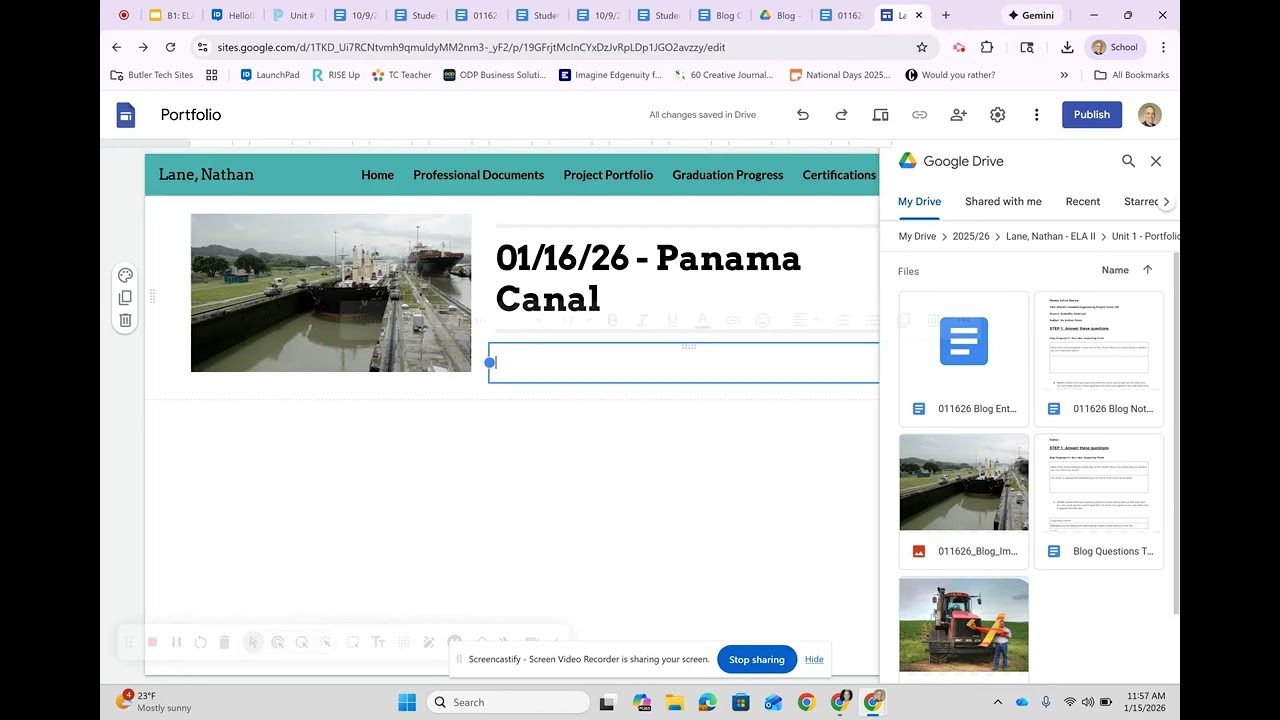Go to Lane, Nathan - ELA II breadcrumb

1050,236
